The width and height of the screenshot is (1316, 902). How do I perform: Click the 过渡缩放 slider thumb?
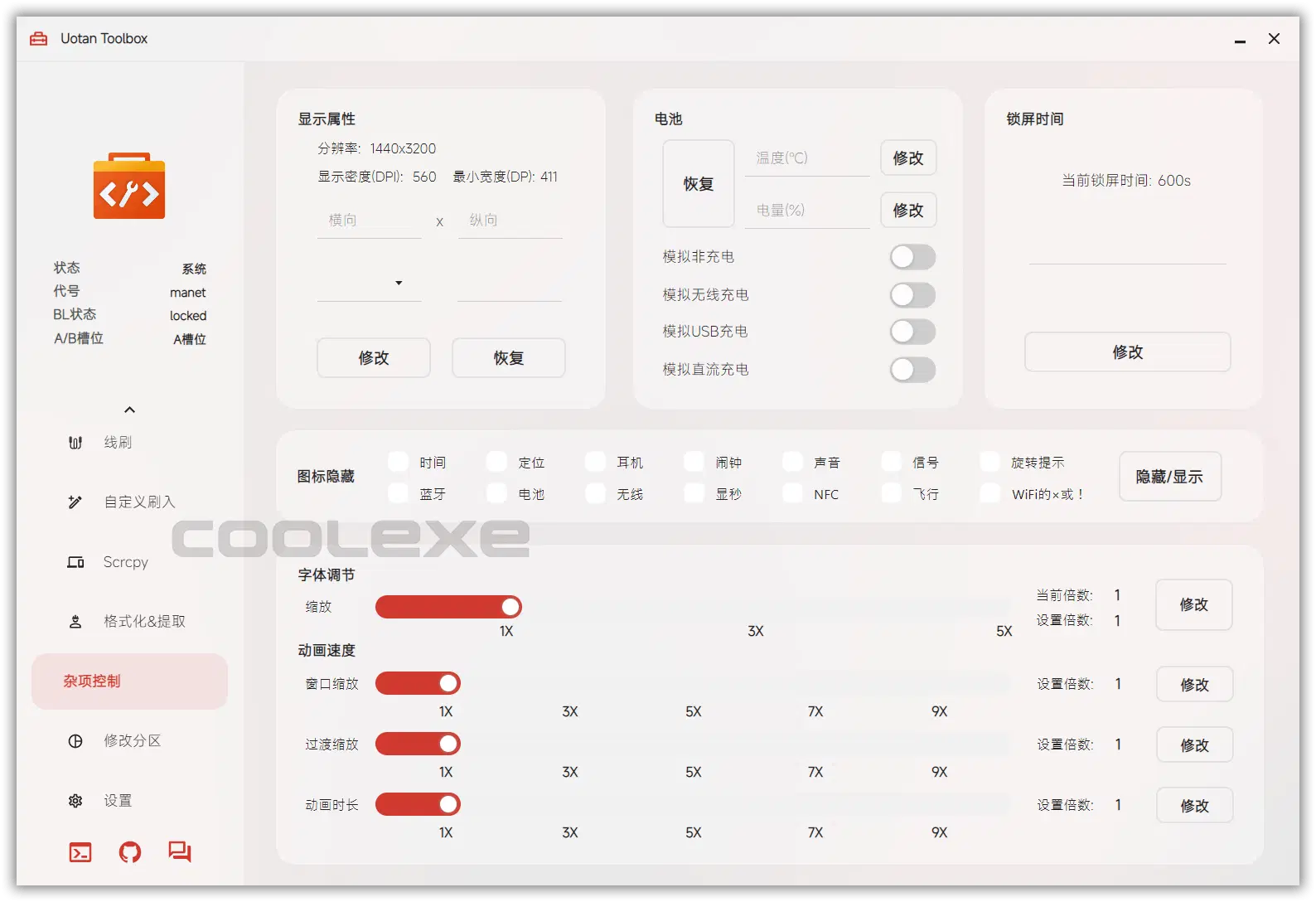(448, 744)
